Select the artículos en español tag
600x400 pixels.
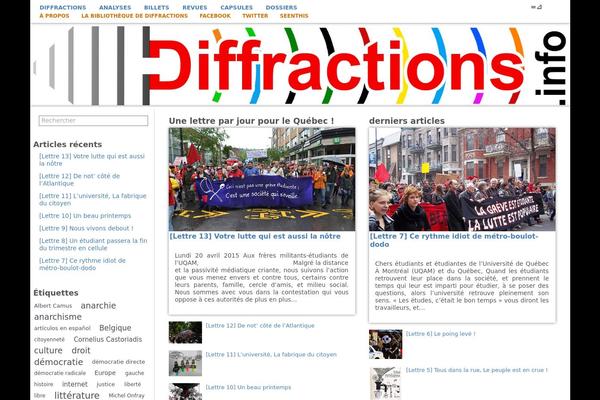coord(62,328)
